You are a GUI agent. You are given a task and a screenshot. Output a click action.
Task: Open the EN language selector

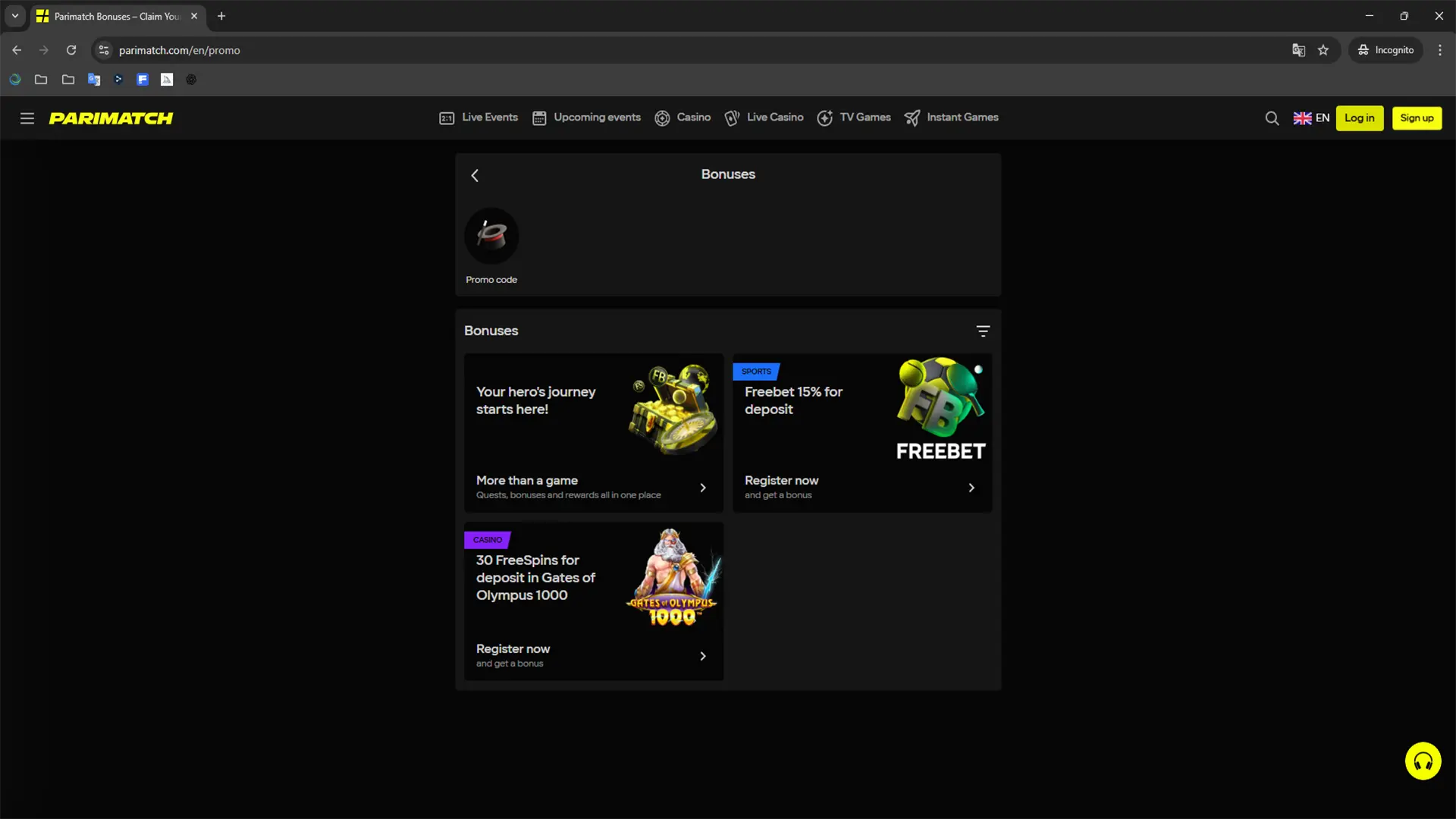point(1311,118)
